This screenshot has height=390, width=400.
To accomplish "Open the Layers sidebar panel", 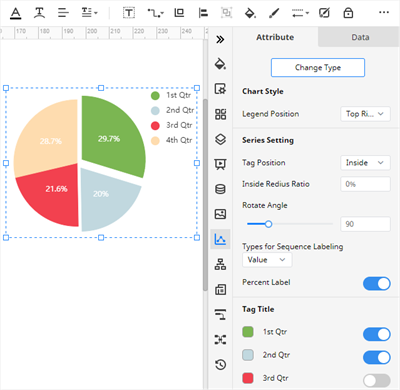I will pyautogui.click(x=220, y=139).
